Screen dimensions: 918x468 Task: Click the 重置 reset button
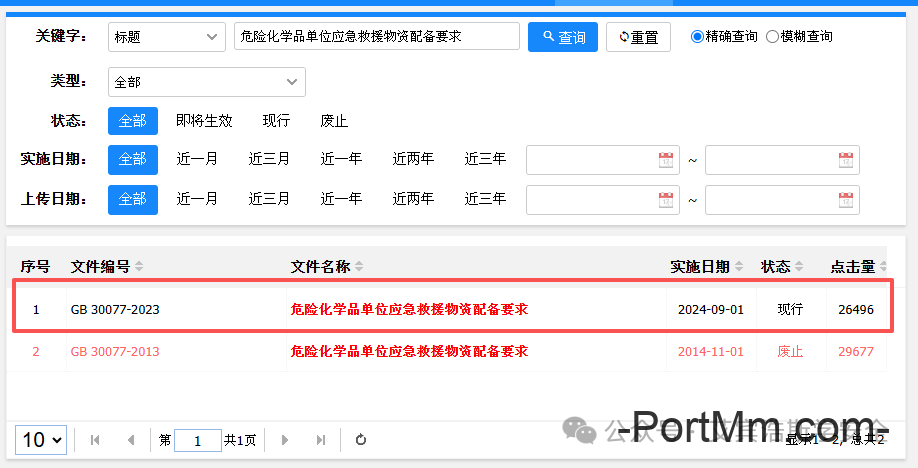pos(638,37)
